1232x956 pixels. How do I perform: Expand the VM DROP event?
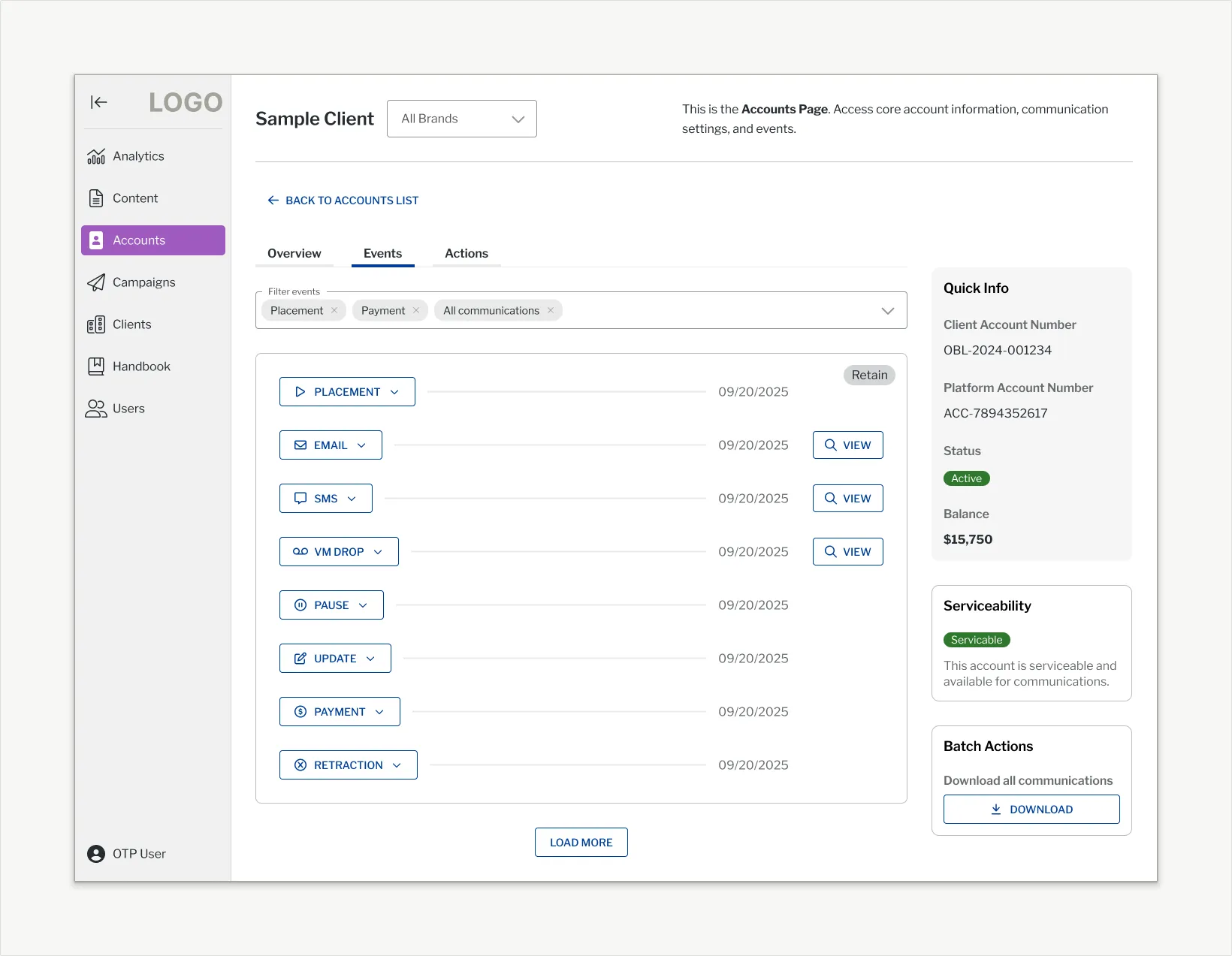point(339,552)
